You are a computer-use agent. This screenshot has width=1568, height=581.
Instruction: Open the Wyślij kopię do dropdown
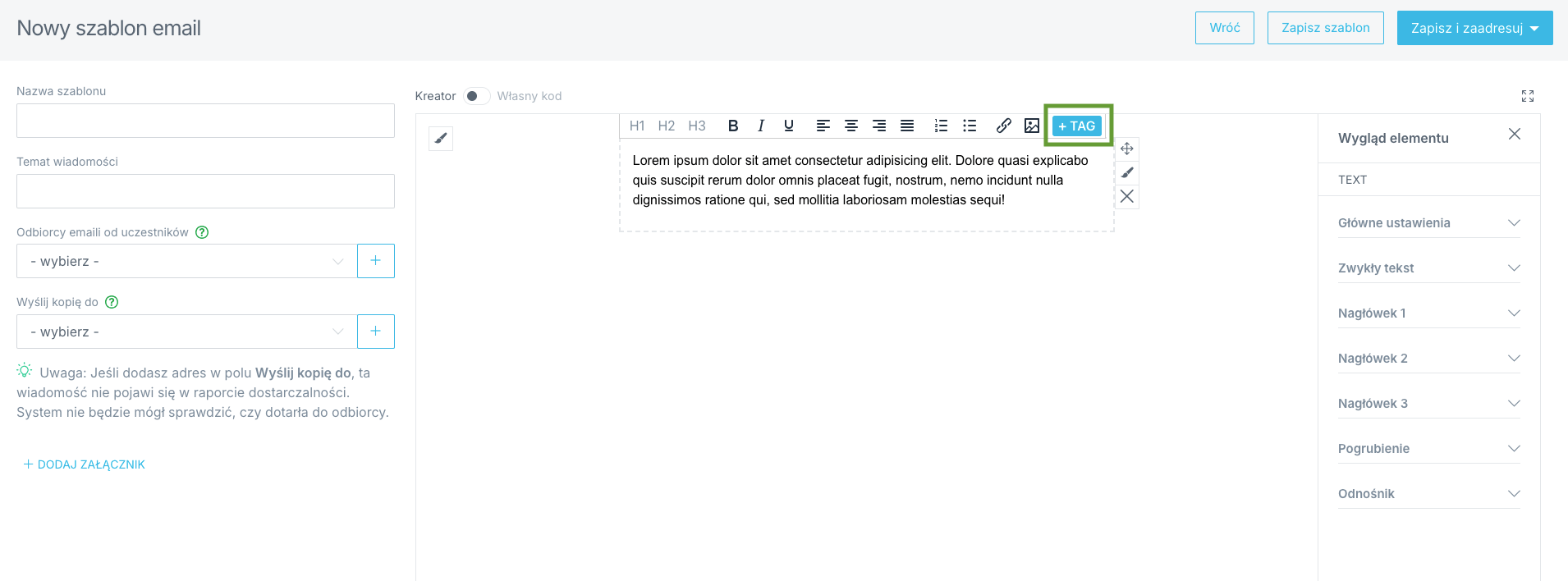tap(186, 332)
